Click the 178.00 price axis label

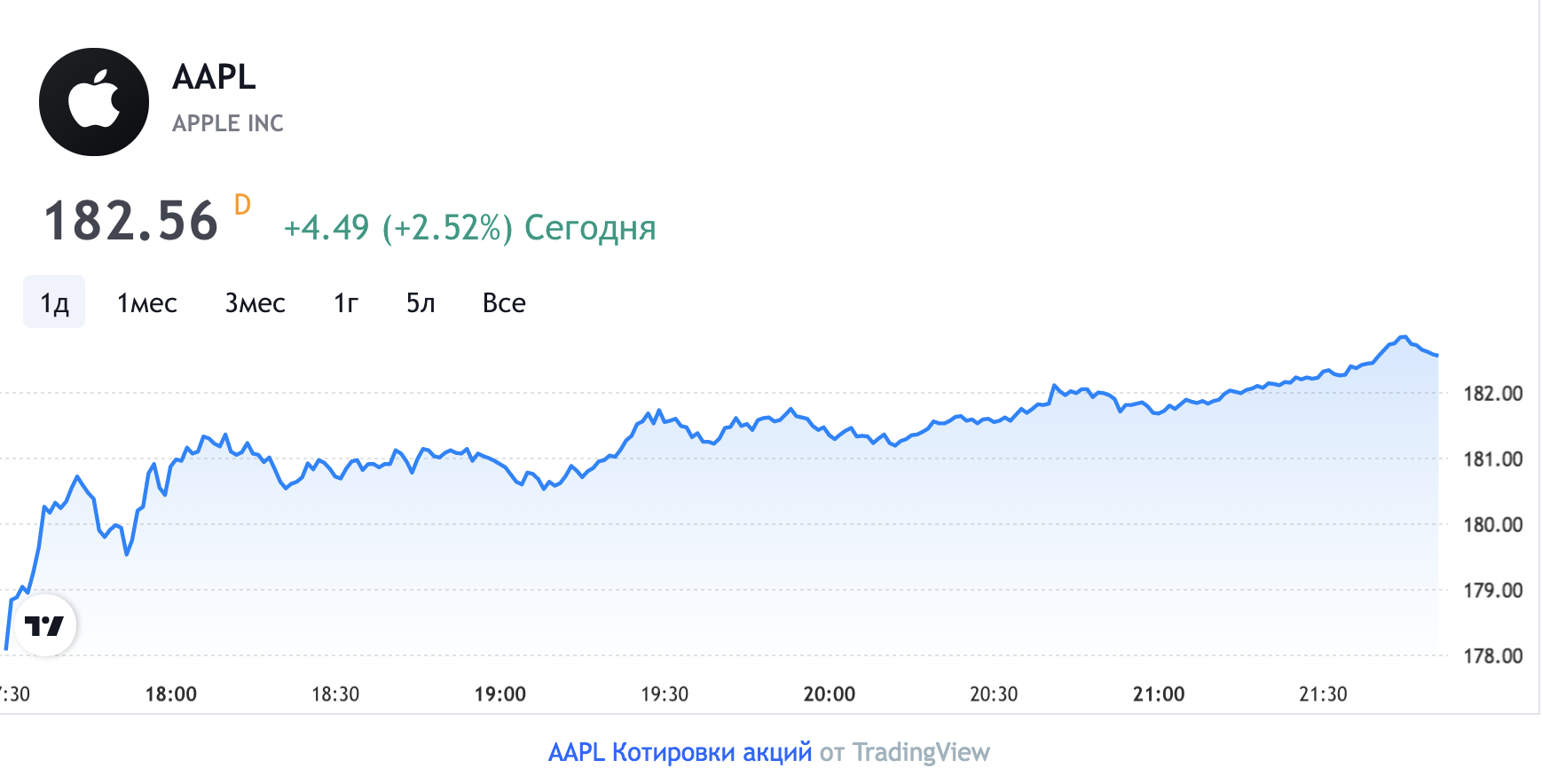(1492, 656)
